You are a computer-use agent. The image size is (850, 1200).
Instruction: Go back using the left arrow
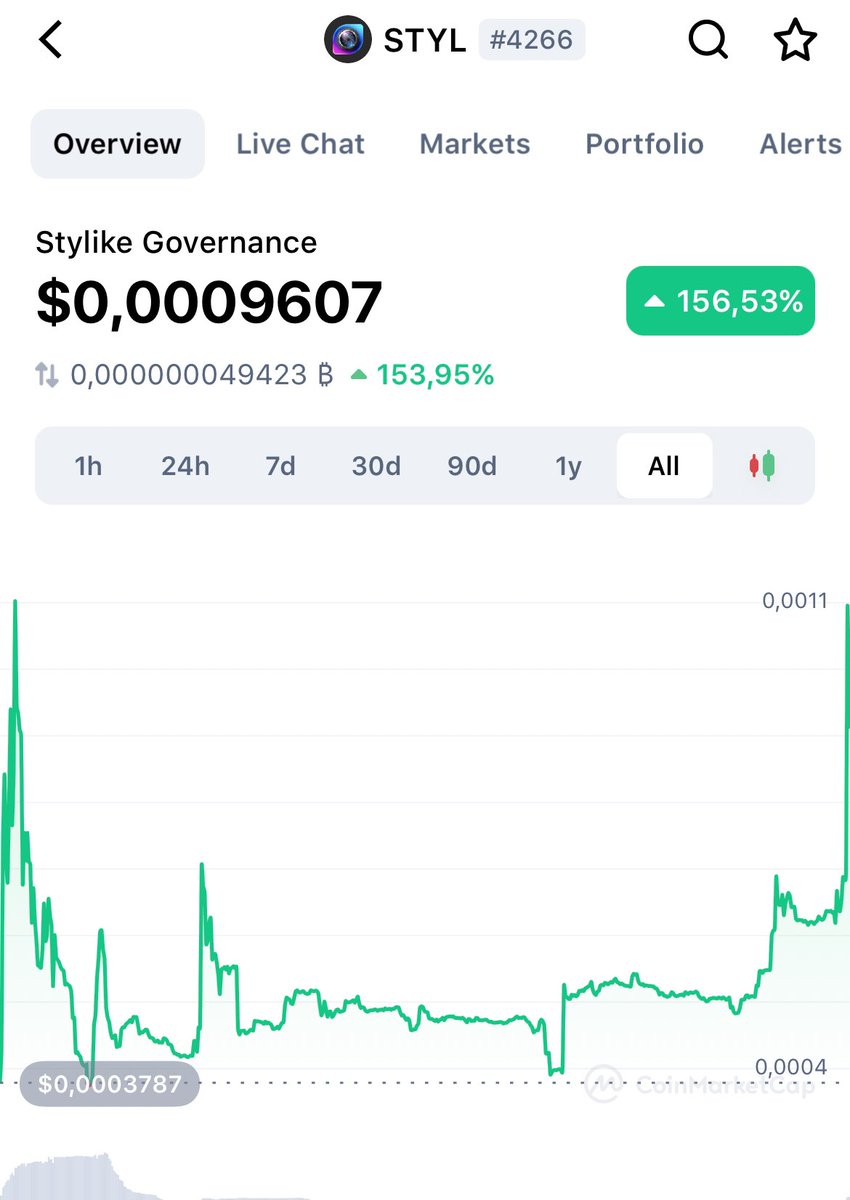tap(51, 41)
